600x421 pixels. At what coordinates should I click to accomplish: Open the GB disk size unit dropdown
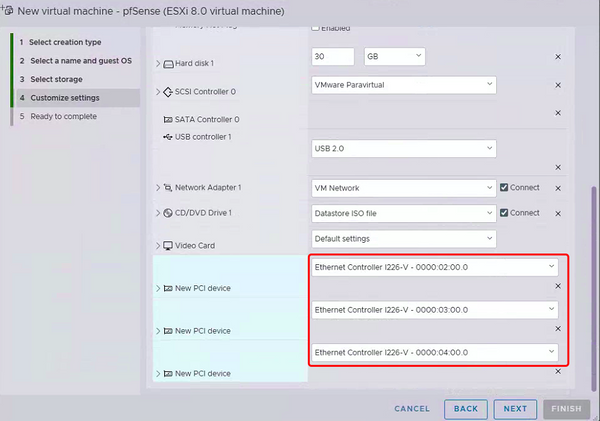point(394,56)
